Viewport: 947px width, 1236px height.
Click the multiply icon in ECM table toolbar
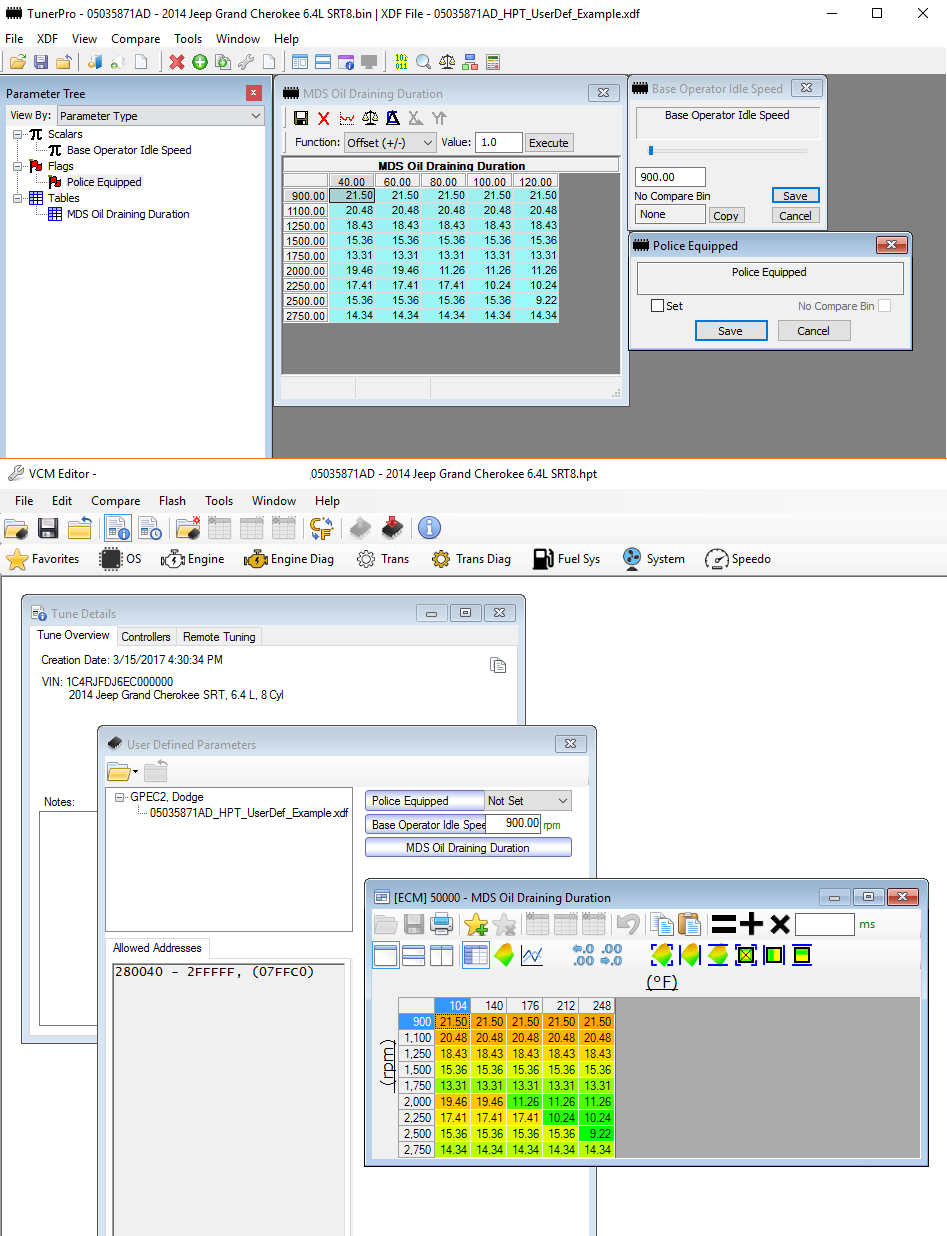(x=780, y=924)
